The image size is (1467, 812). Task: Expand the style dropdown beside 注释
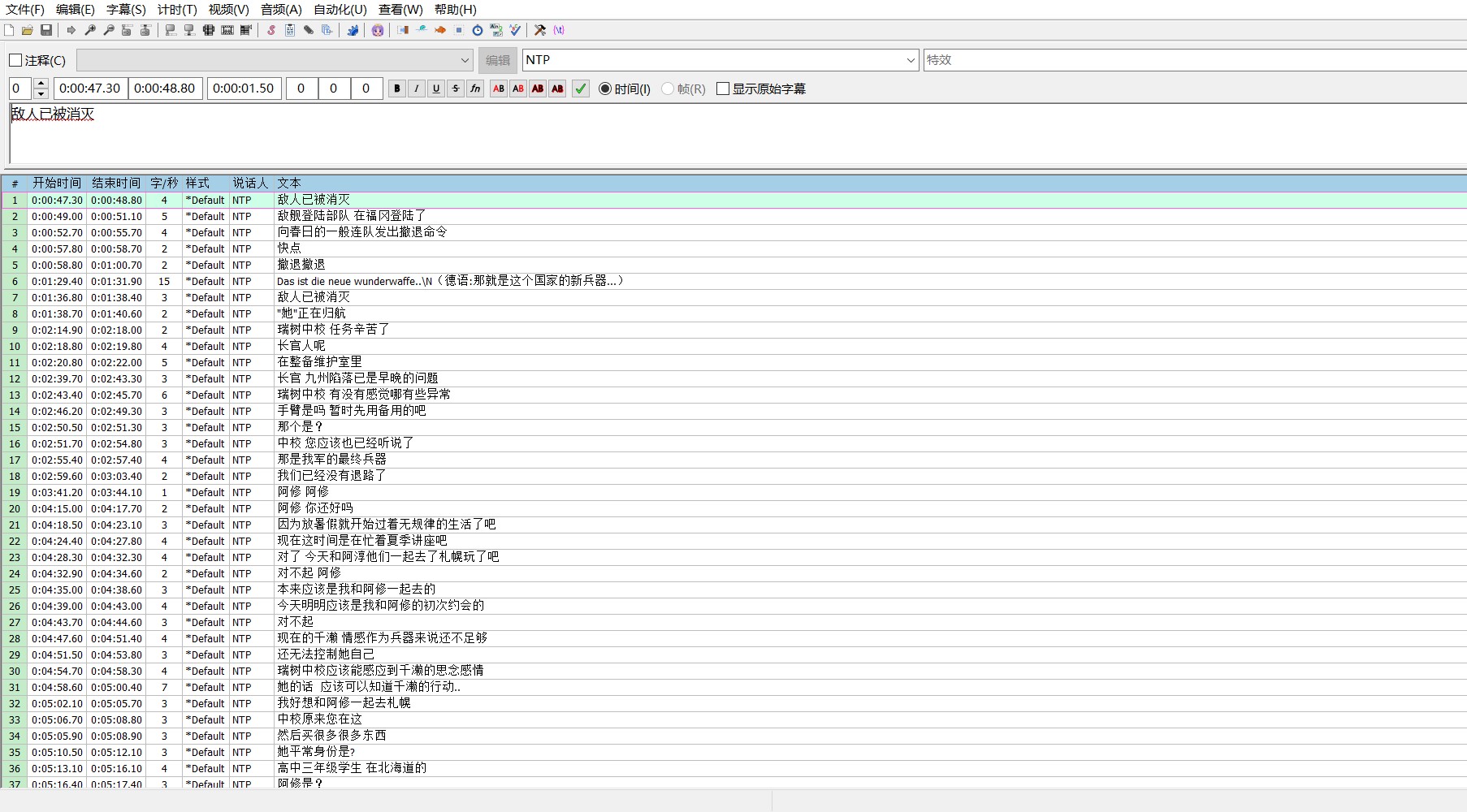point(465,60)
